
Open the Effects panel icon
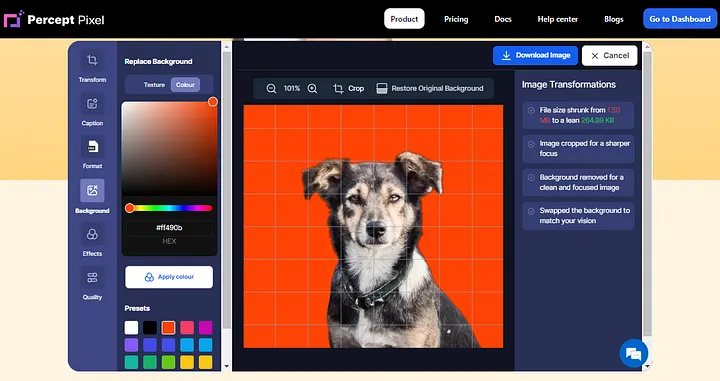92,235
